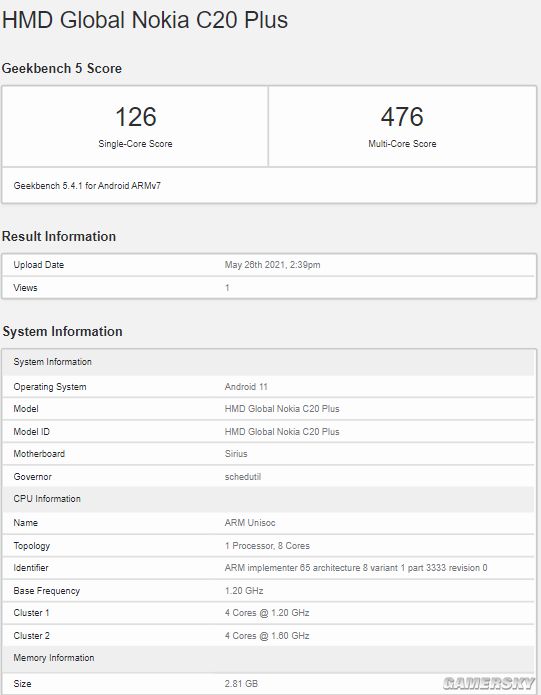
Task: Click the Model ID row value
Action: tap(282, 432)
